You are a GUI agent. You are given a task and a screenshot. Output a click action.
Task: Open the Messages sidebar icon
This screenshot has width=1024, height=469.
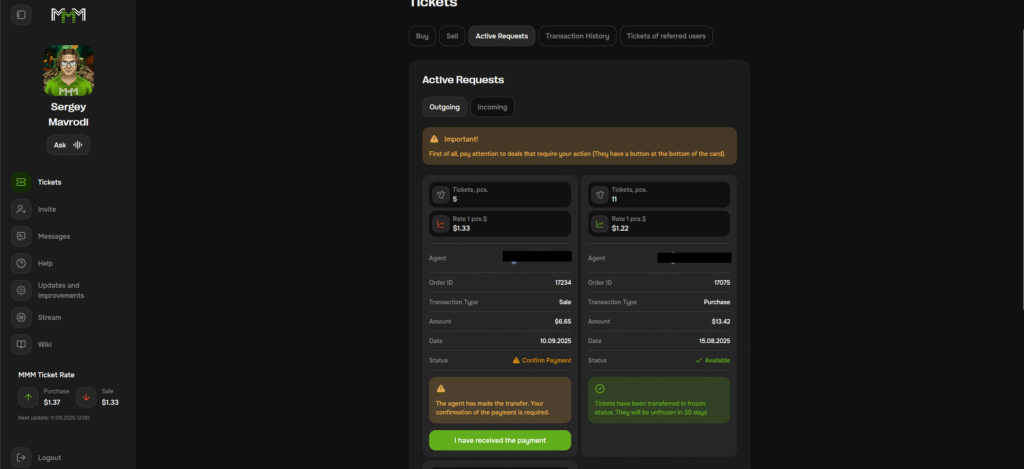(x=21, y=236)
